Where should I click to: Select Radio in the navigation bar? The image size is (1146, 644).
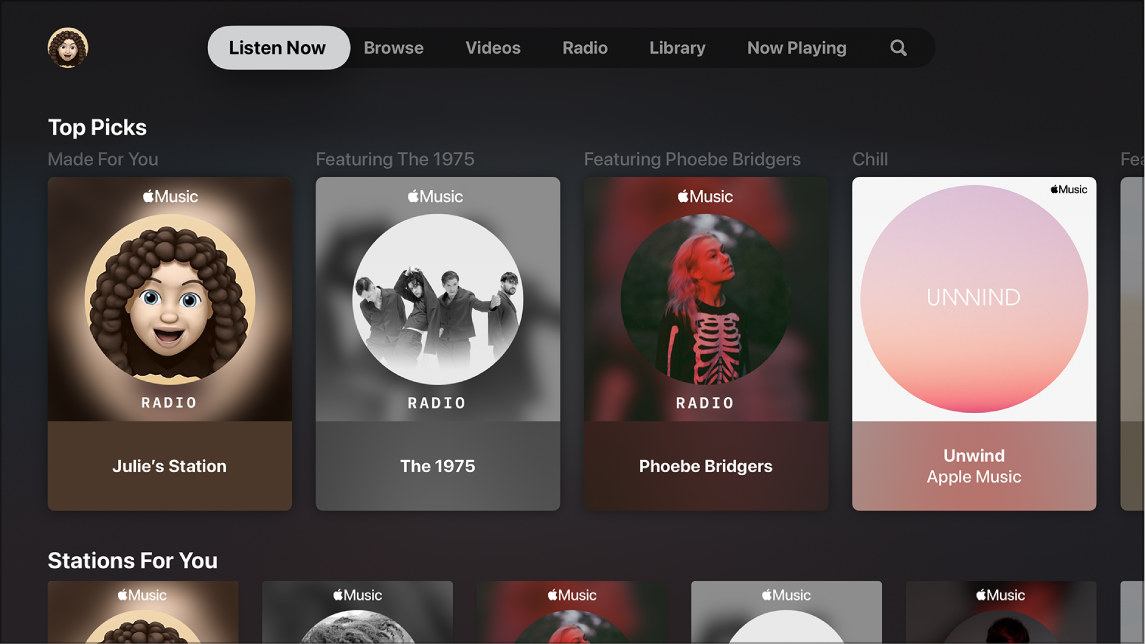(584, 47)
